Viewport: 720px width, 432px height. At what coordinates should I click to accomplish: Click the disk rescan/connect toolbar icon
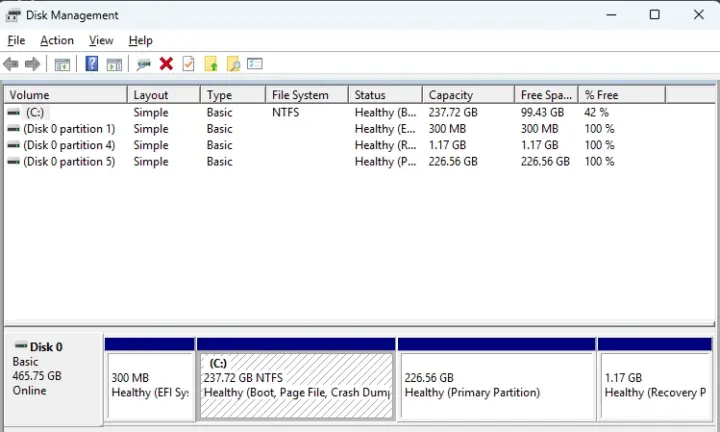143,64
